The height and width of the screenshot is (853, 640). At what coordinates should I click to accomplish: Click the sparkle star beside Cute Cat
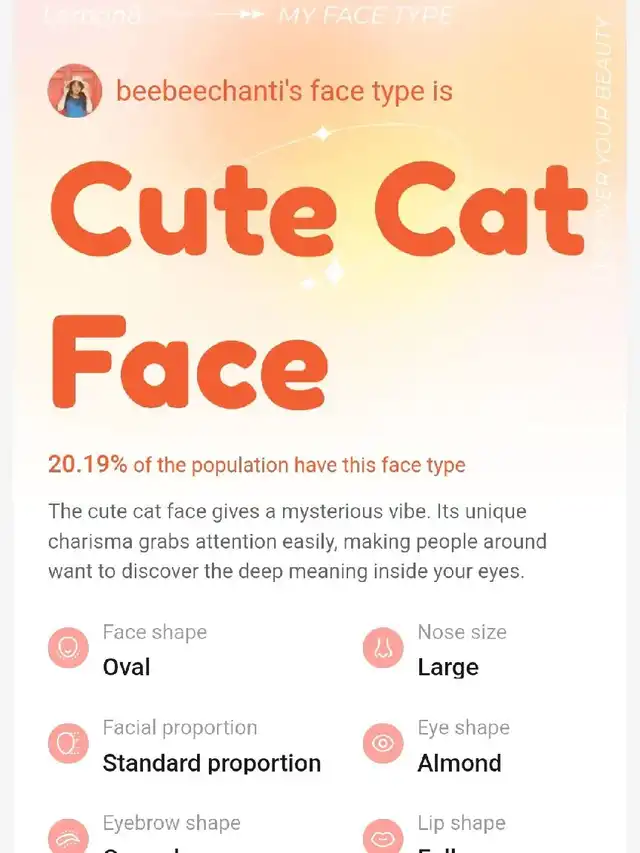(x=335, y=270)
